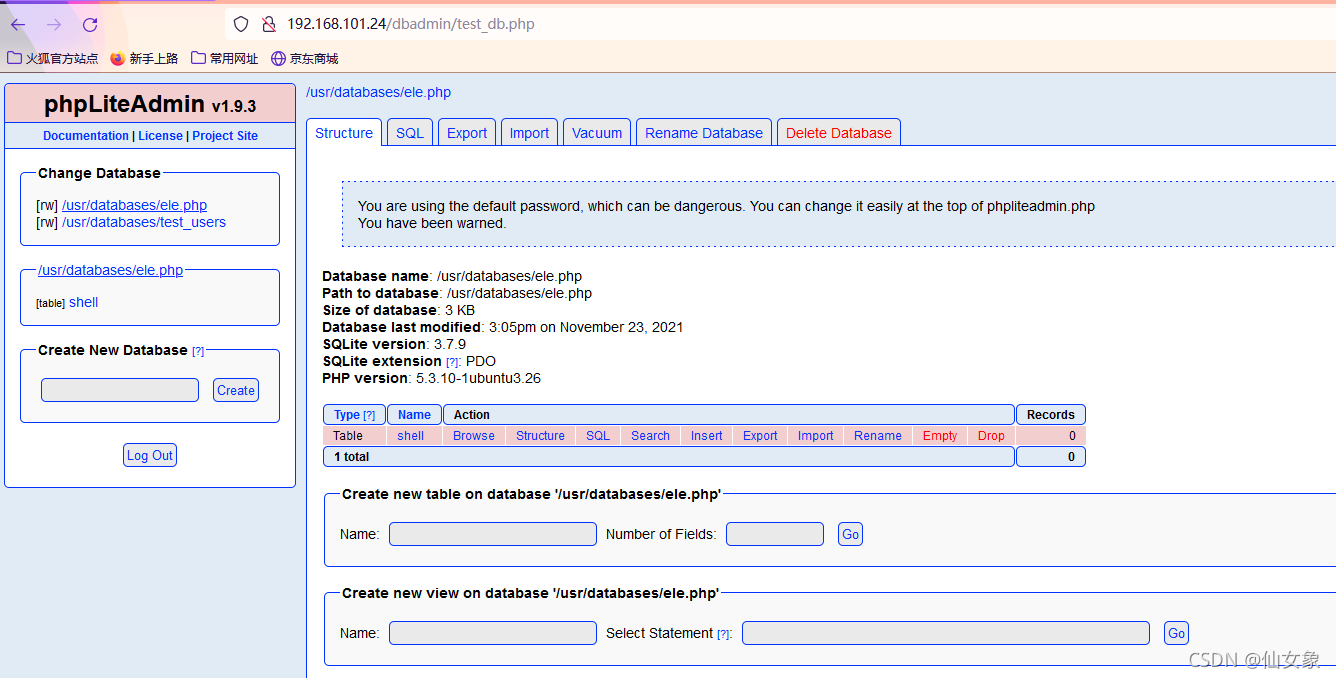This screenshot has height=678, width=1336.
Task: Select the /usr/databases/test_users database
Action: pyautogui.click(x=144, y=222)
